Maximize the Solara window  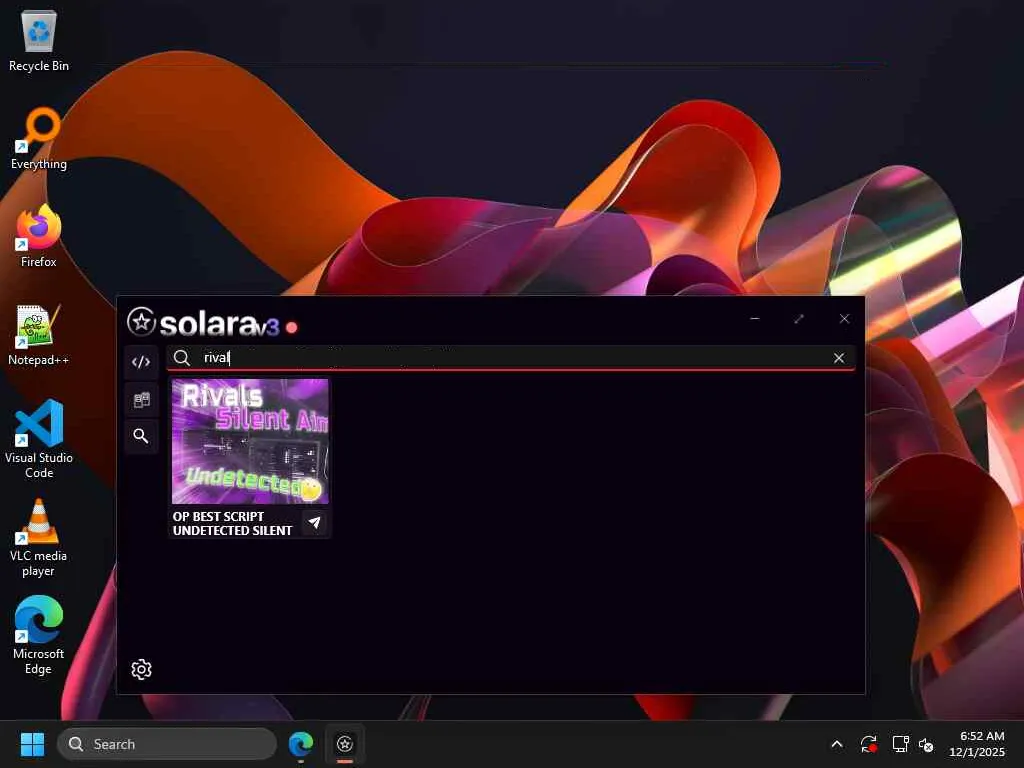[799, 319]
